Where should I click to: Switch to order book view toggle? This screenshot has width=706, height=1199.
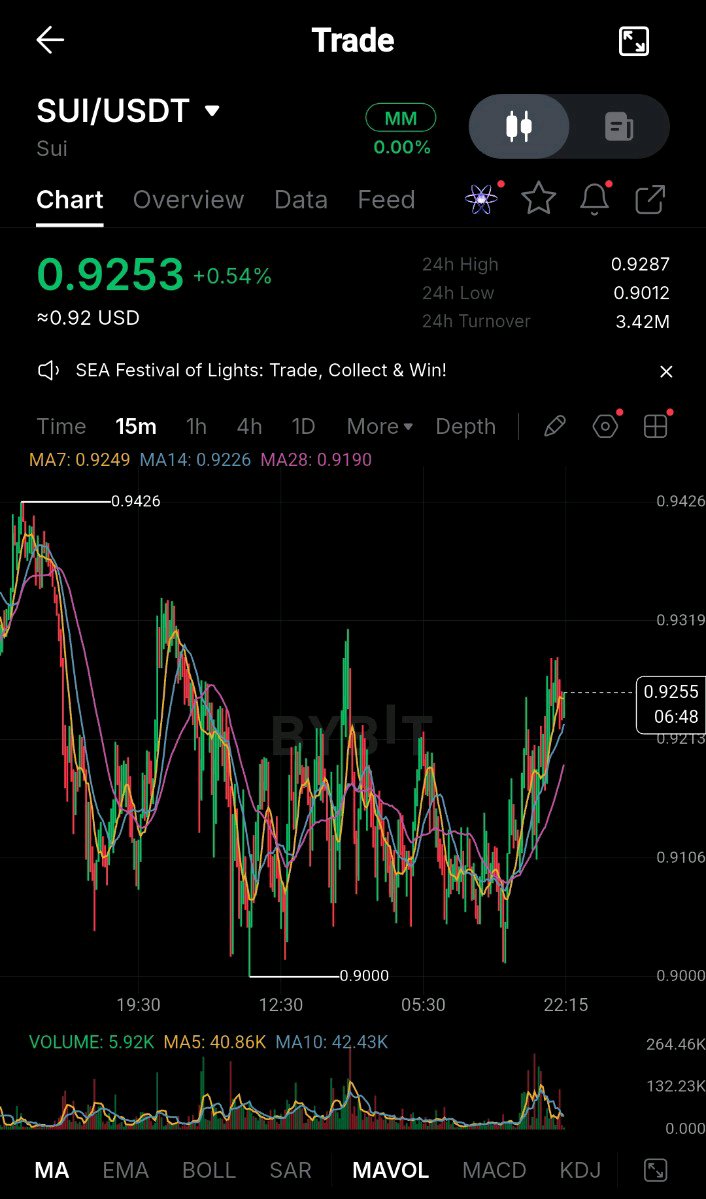pyautogui.click(x=619, y=126)
